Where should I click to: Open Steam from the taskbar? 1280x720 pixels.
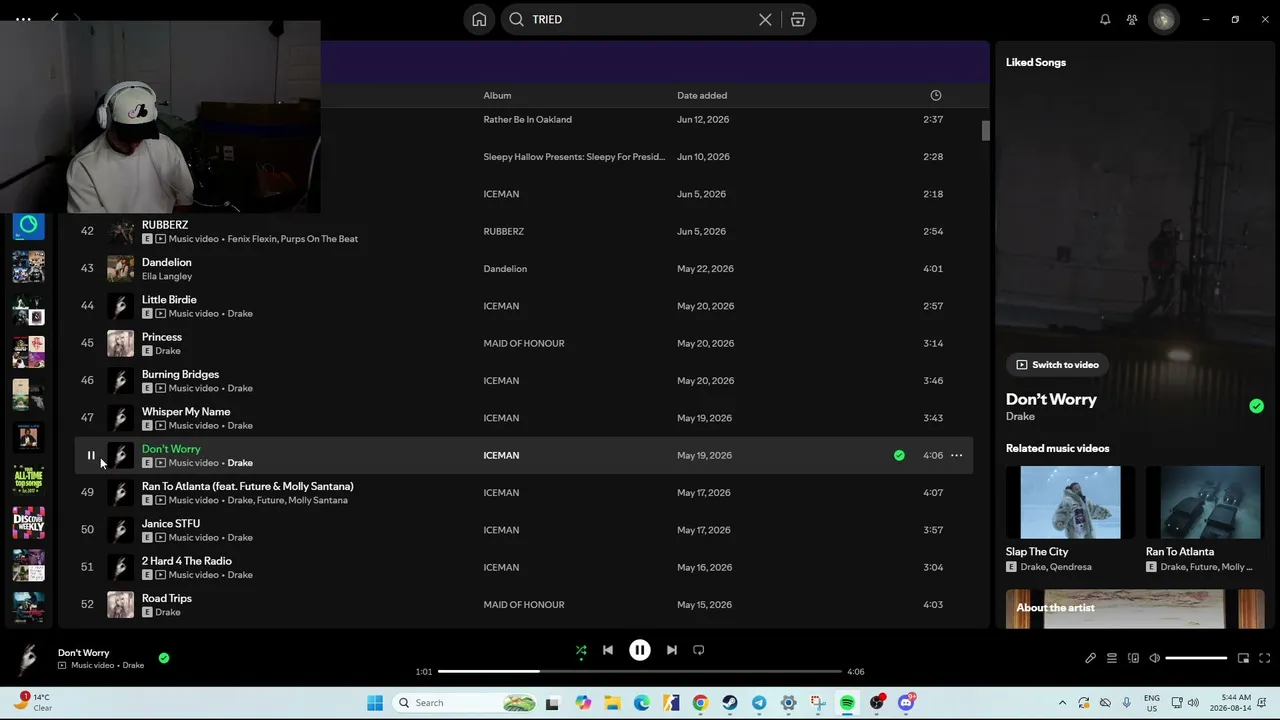(x=730, y=703)
